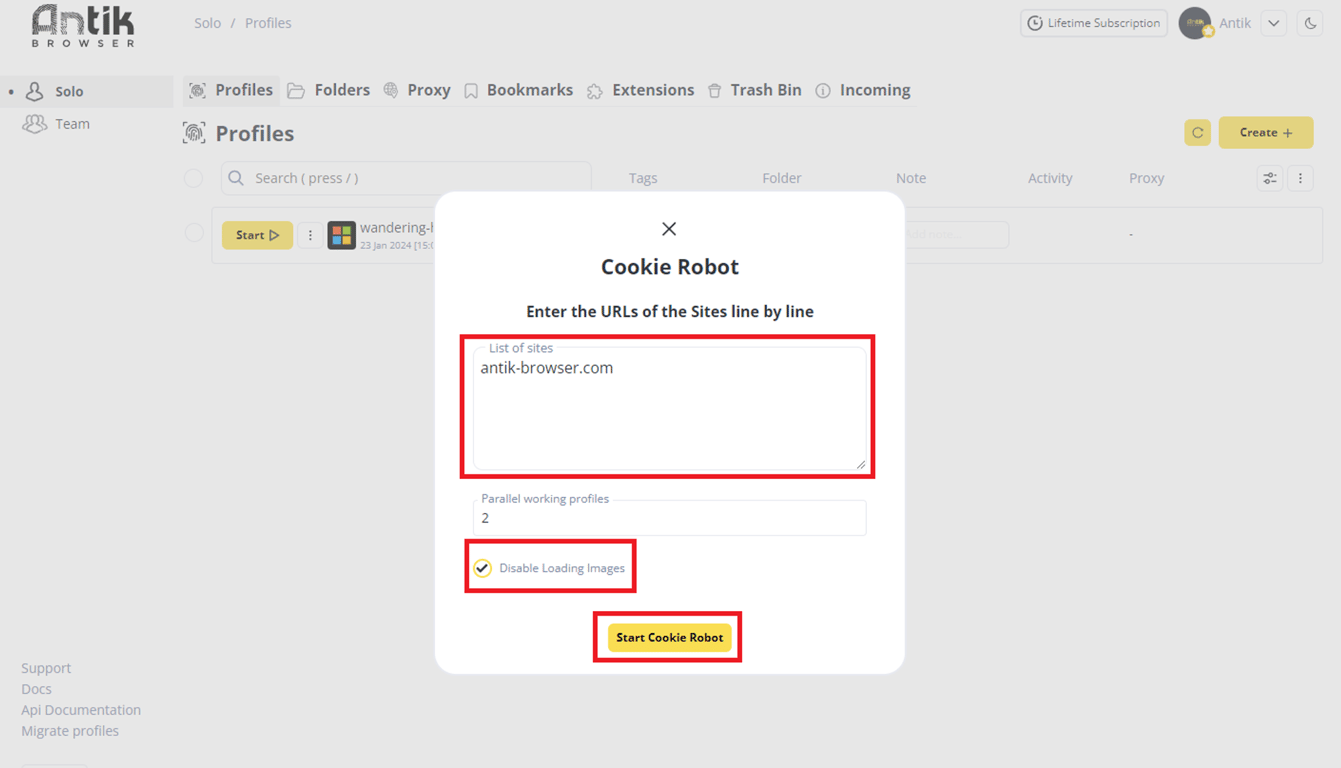Click the Profiles breadcrumb
The width and height of the screenshot is (1341, 768).
(268, 23)
